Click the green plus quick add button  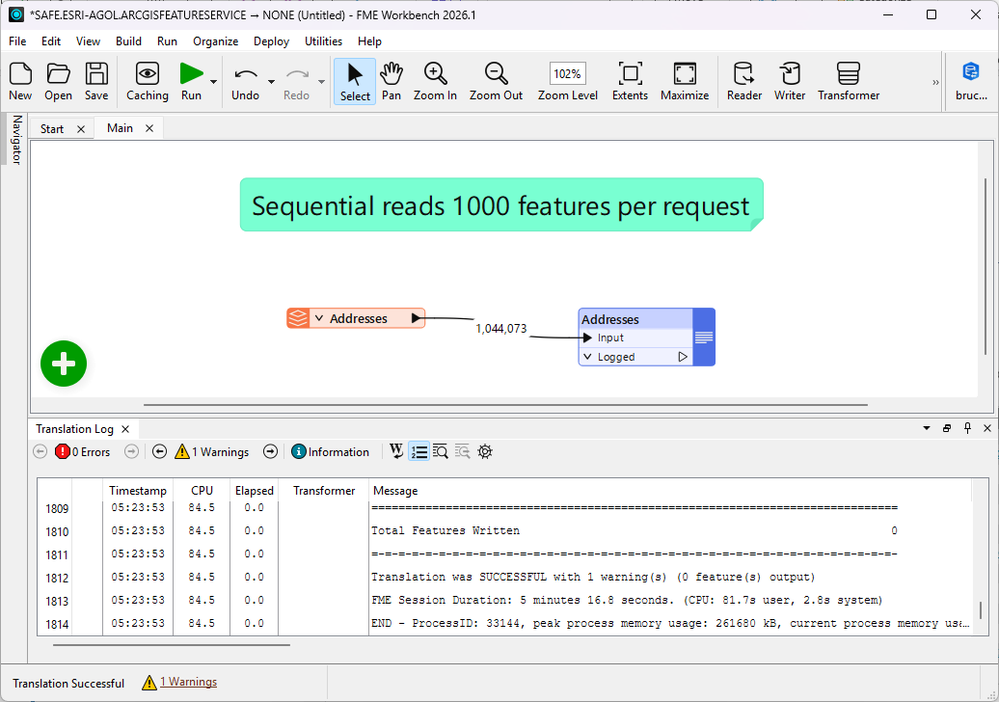[x=64, y=364]
